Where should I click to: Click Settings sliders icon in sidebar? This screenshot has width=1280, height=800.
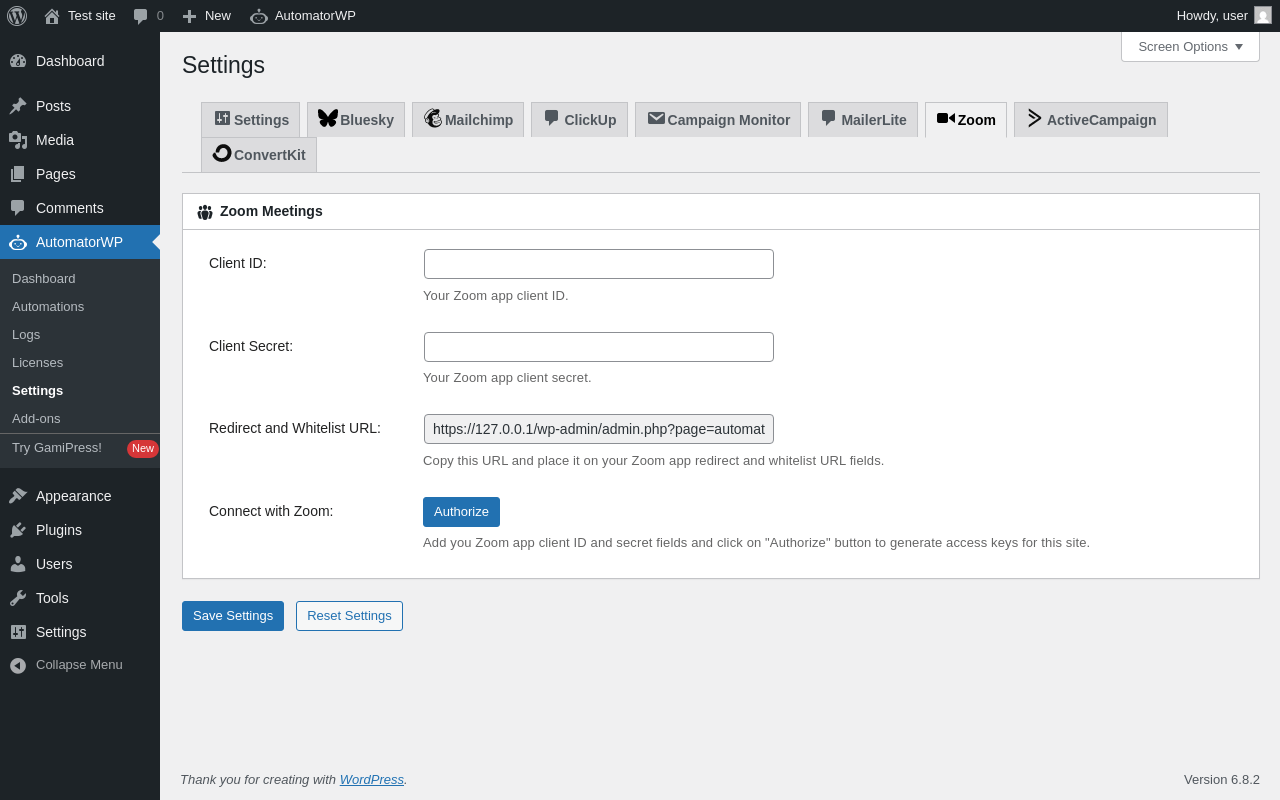click(18, 632)
